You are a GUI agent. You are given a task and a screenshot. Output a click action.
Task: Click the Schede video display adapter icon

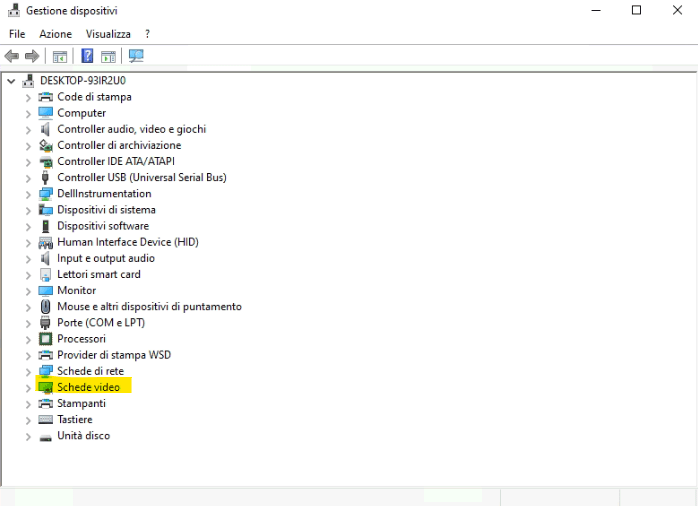(x=45, y=387)
